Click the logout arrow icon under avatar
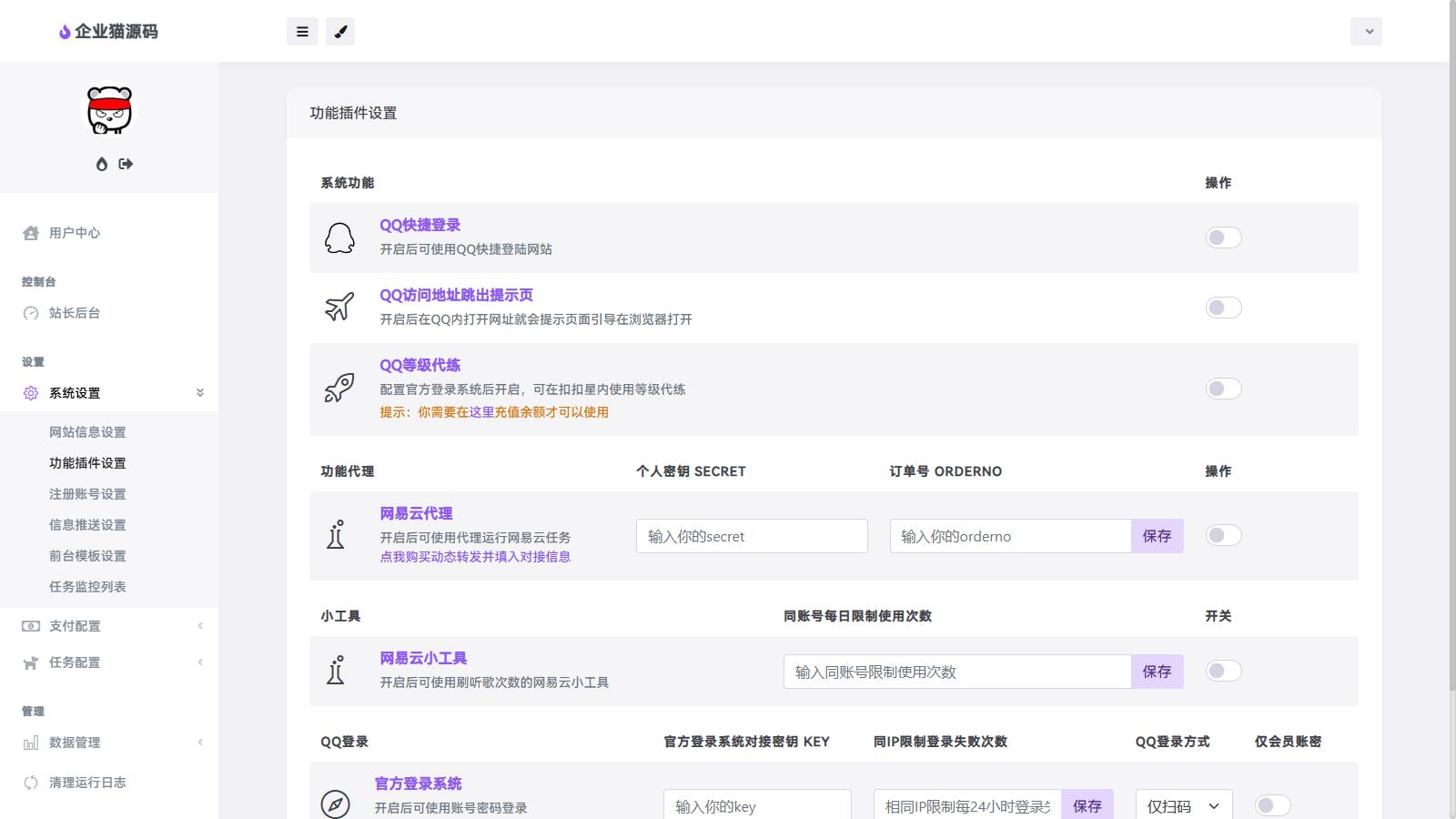 126,164
